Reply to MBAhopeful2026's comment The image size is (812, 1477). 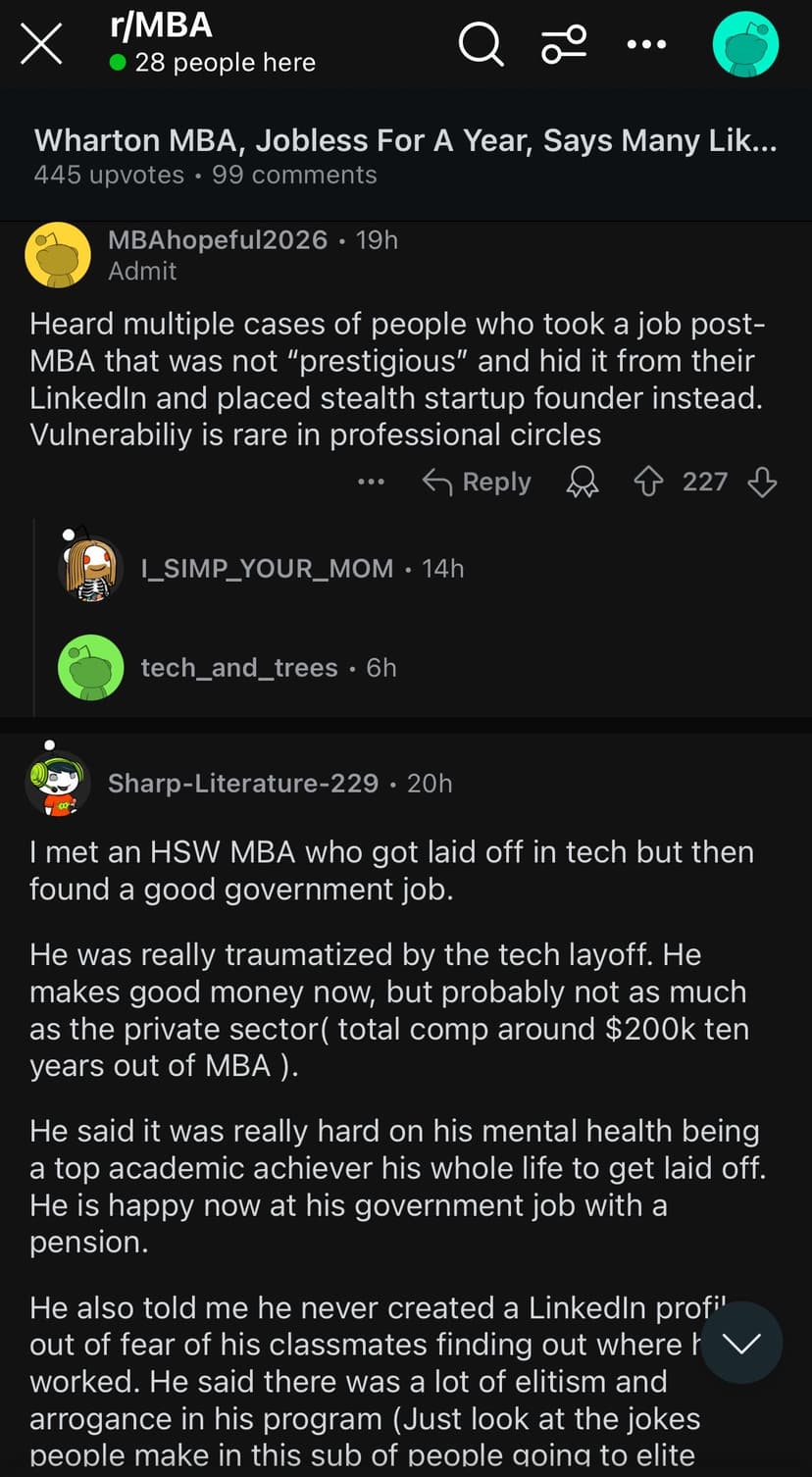[x=477, y=482]
